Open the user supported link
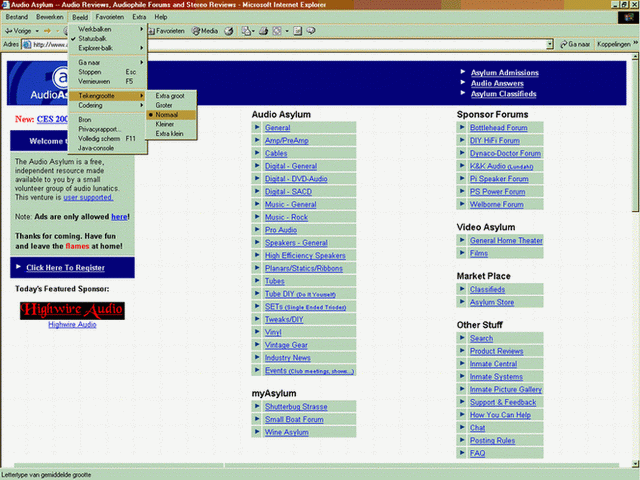Screen dimensions: 640x480 [88, 197]
